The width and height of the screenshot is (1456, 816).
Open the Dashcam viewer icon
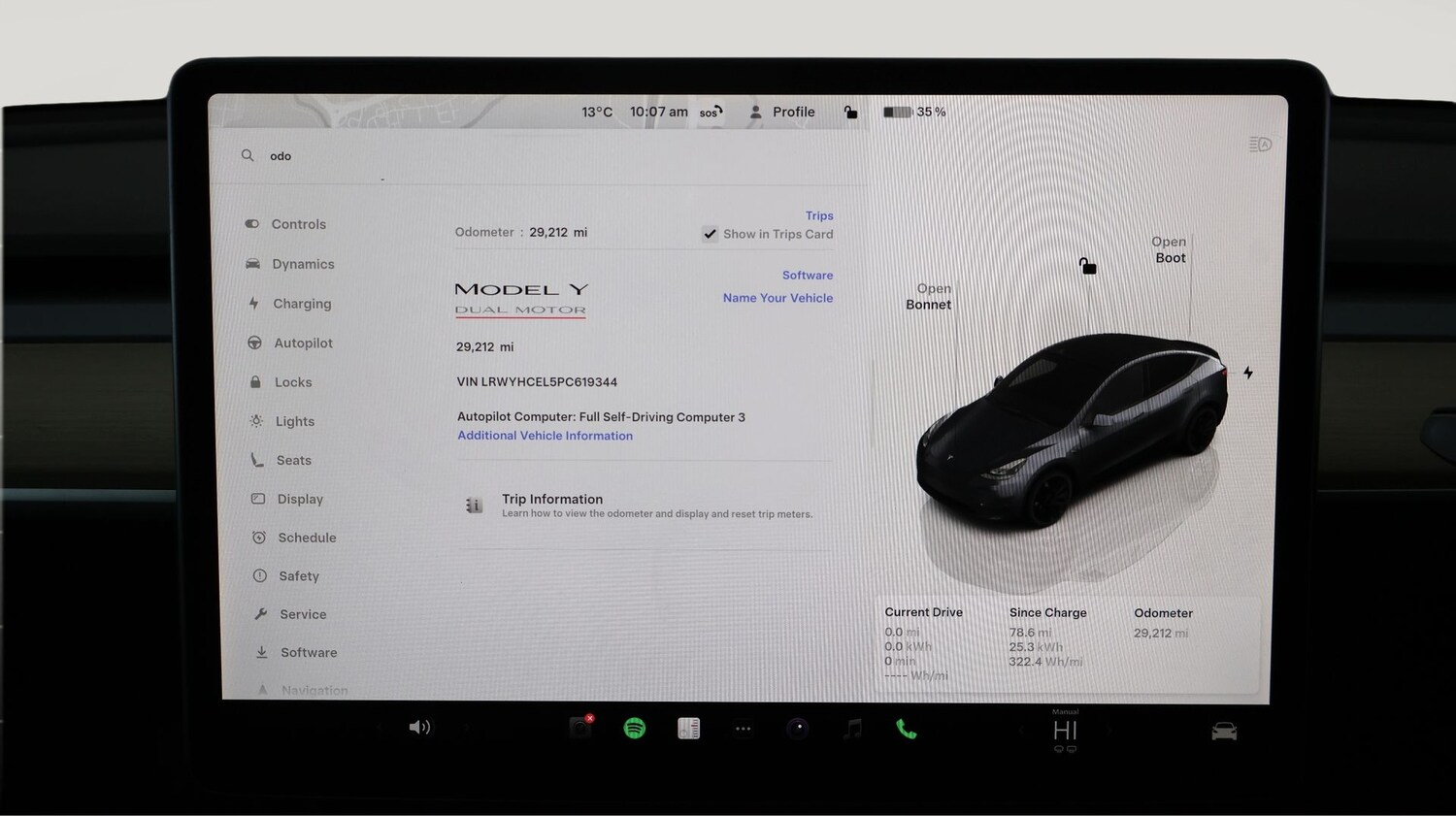click(x=580, y=727)
